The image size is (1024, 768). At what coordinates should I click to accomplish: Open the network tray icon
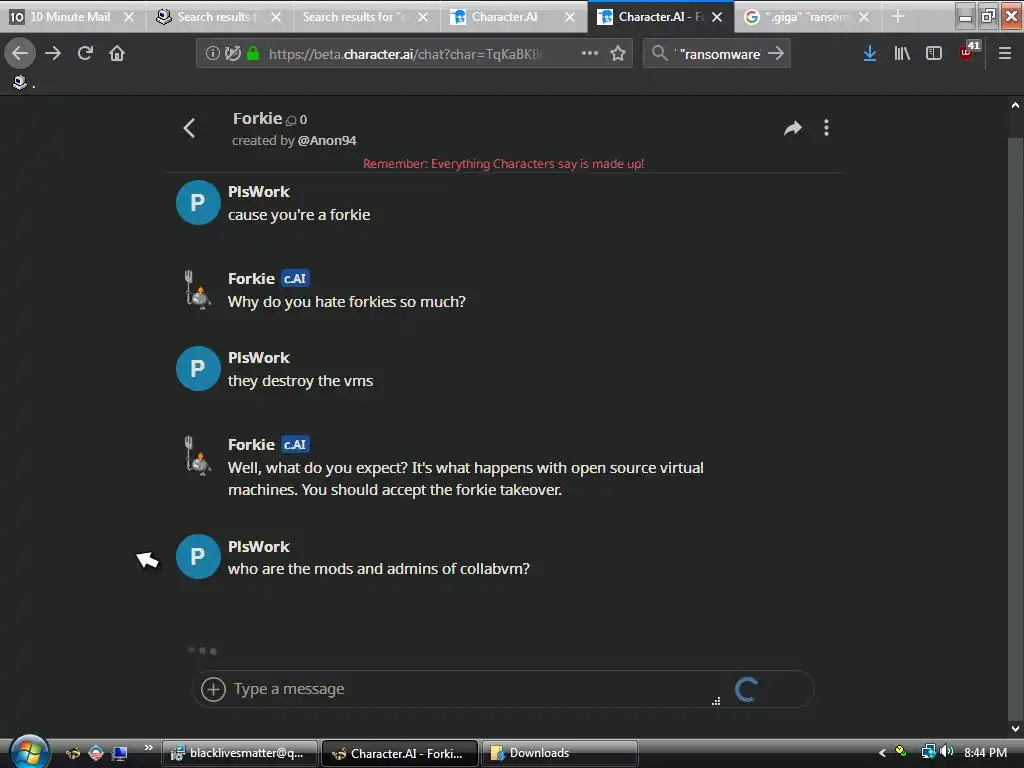(x=928, y=752)
